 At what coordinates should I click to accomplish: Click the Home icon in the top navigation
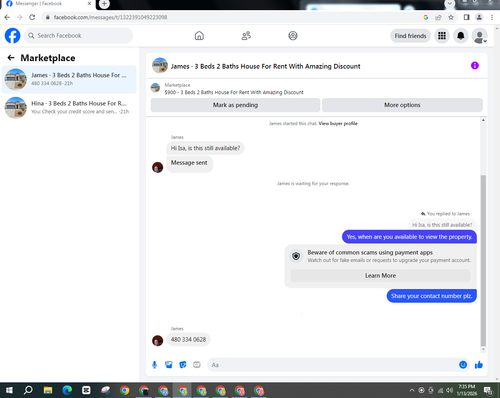tap(199, 36)
